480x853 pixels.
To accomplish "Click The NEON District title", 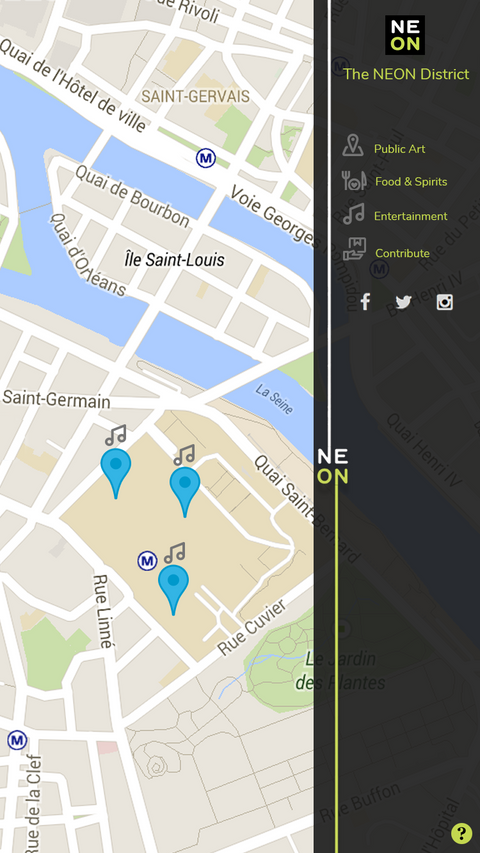I will click(406, 74).
